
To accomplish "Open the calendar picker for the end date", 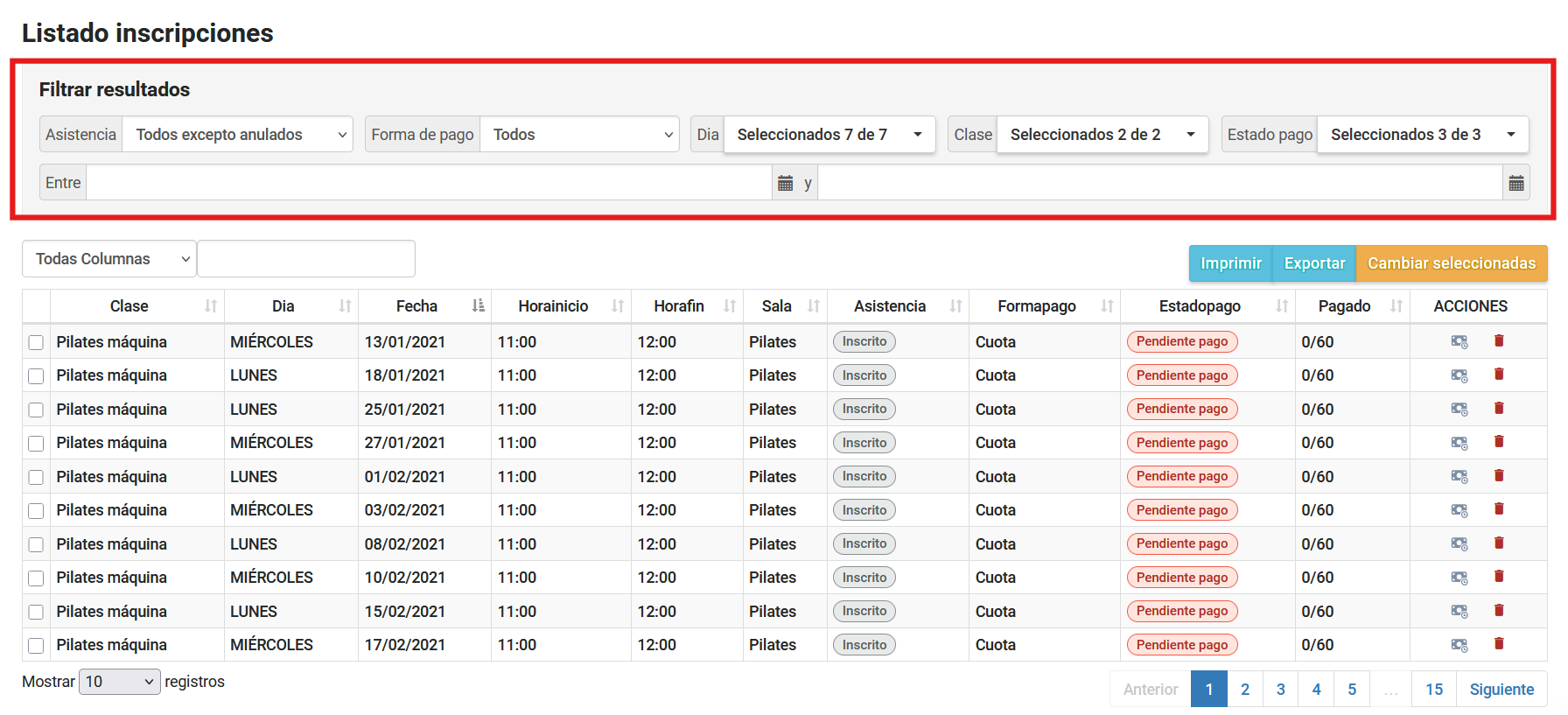I will 1516,183.
